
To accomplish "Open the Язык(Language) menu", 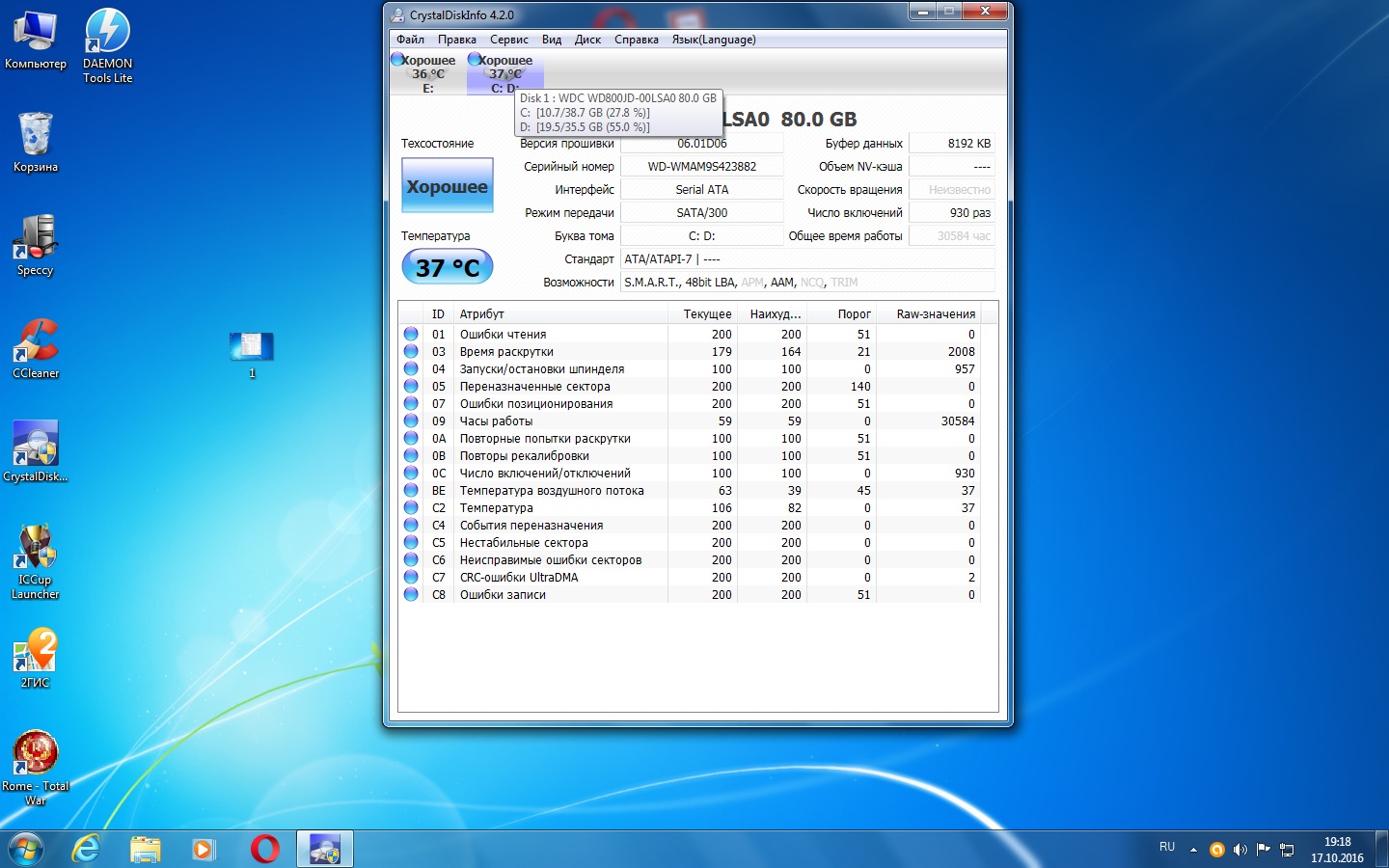I will 713,40.
